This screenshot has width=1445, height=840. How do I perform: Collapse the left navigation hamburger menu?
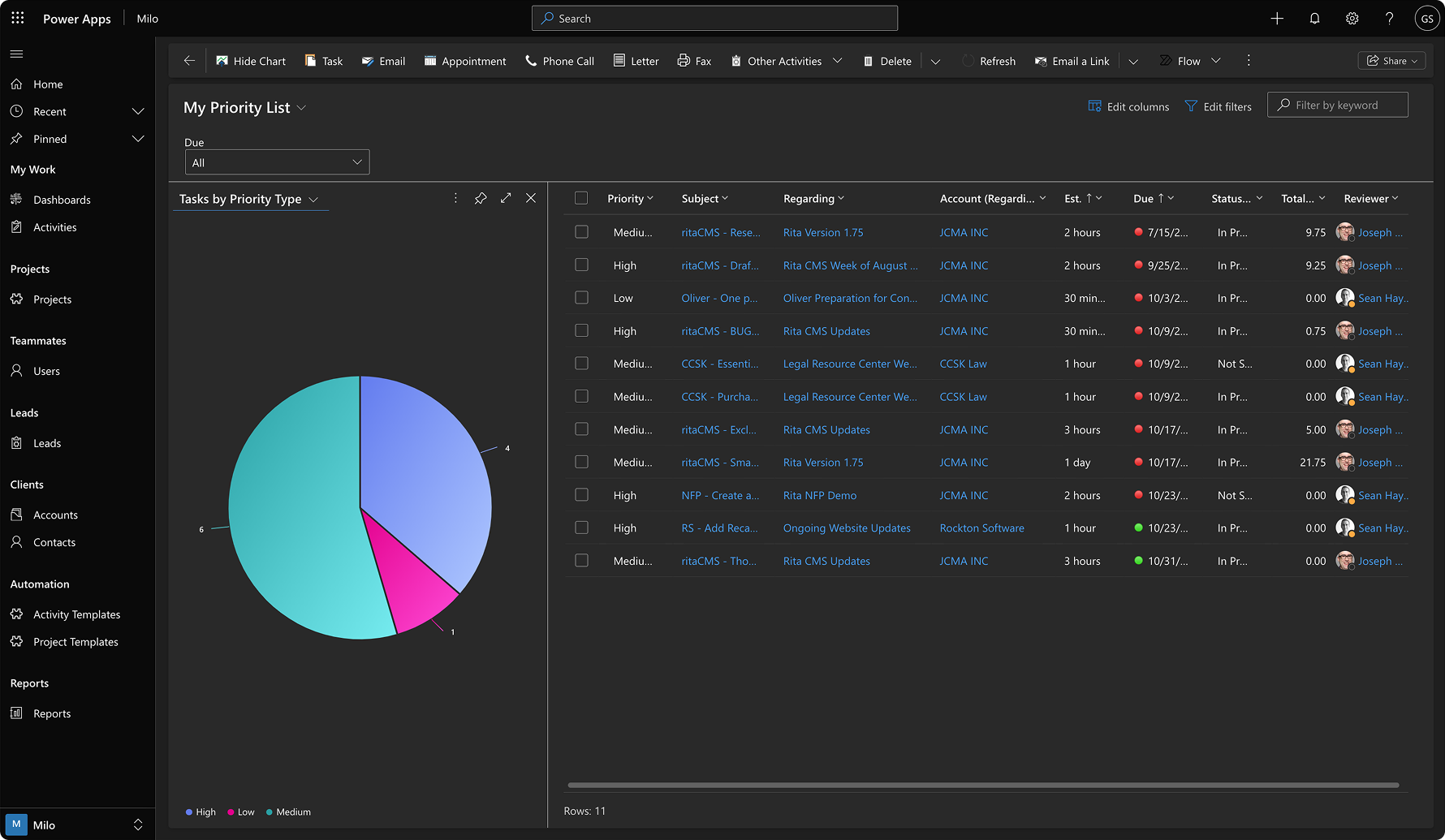point(16,54)
